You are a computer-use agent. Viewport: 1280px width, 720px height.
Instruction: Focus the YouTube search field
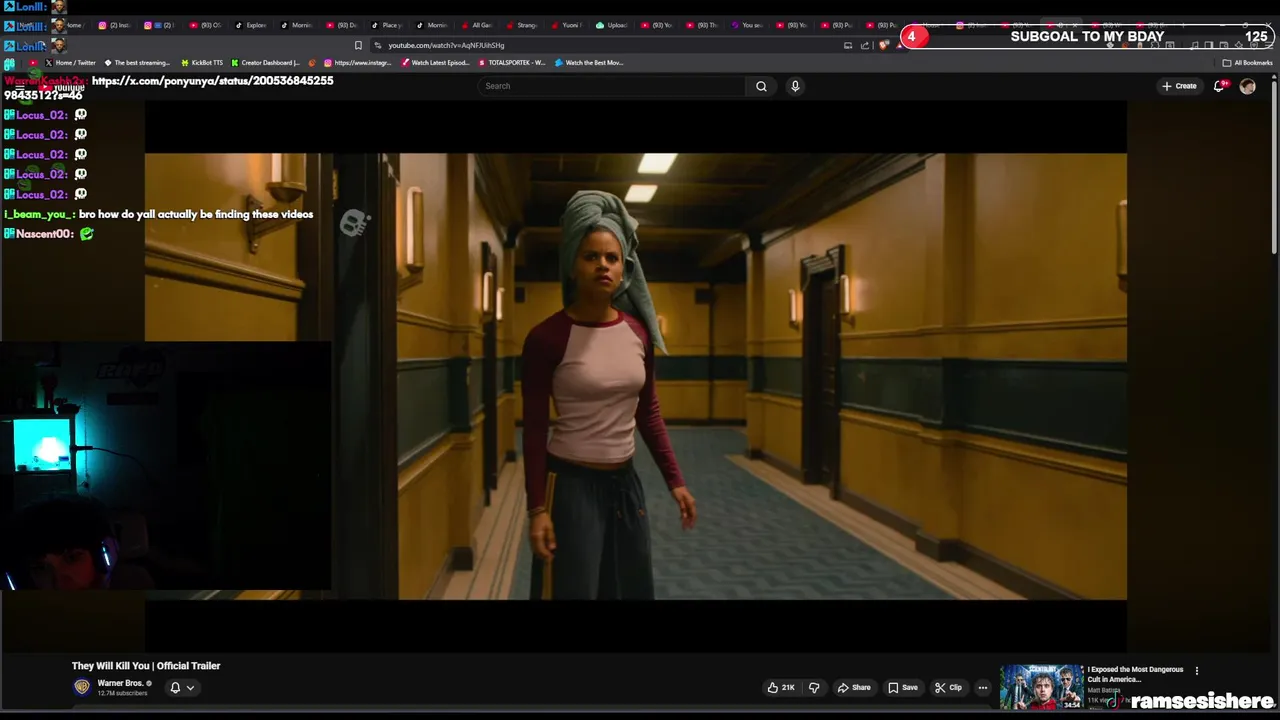pos(612,86)
